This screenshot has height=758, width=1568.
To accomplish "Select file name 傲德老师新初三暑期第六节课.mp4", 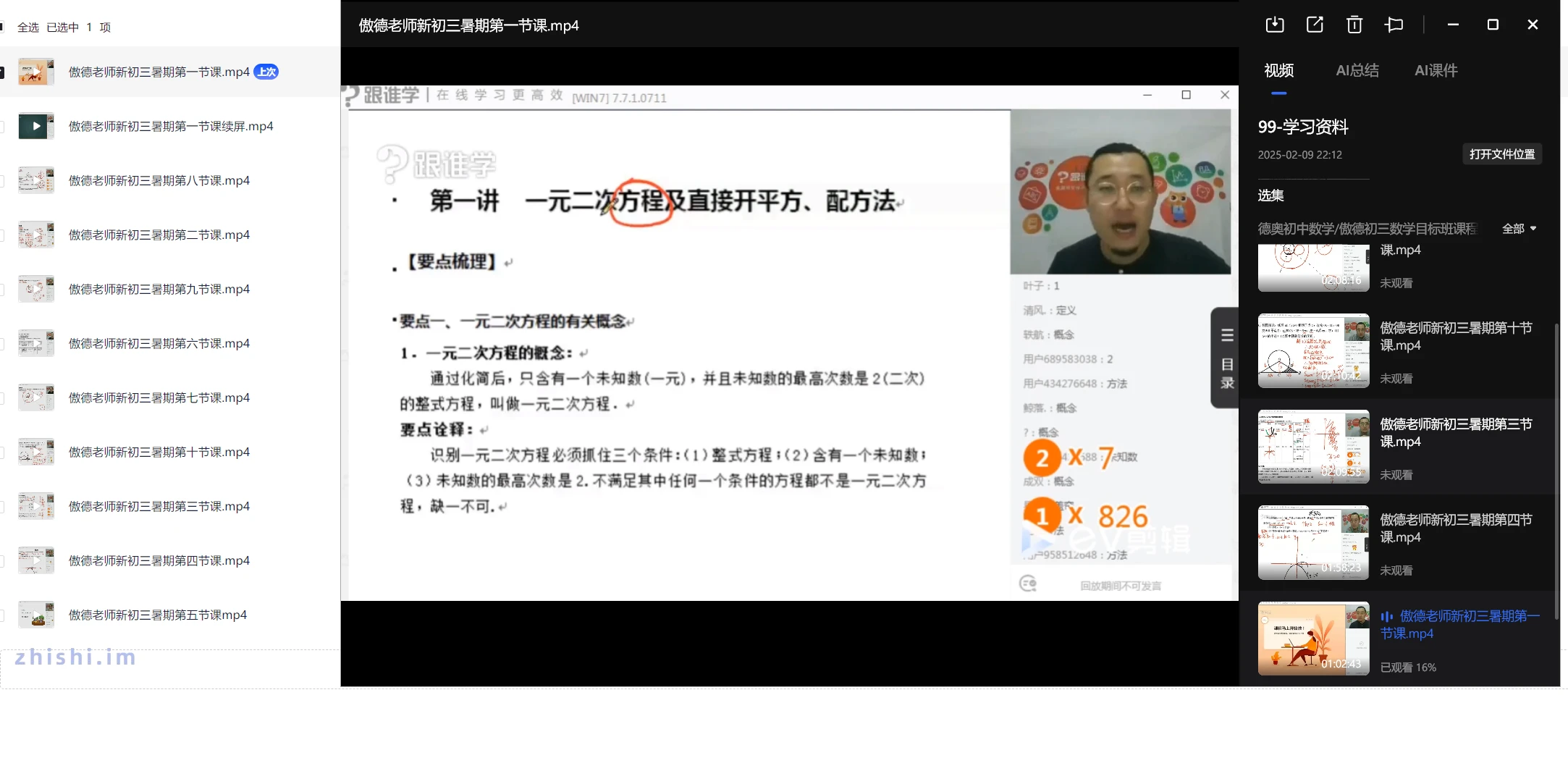I will tap(159, 343).
